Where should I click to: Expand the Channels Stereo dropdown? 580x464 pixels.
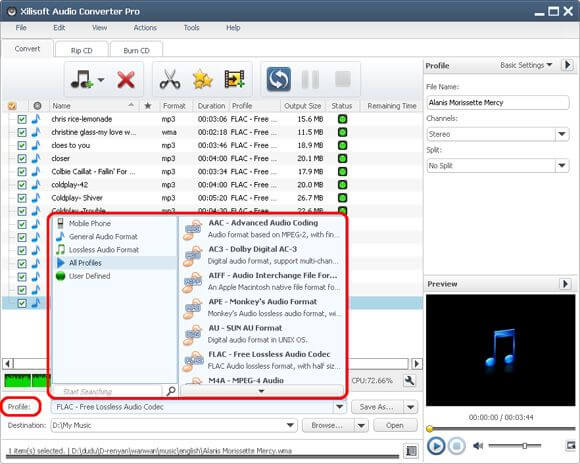click(562, 134)
